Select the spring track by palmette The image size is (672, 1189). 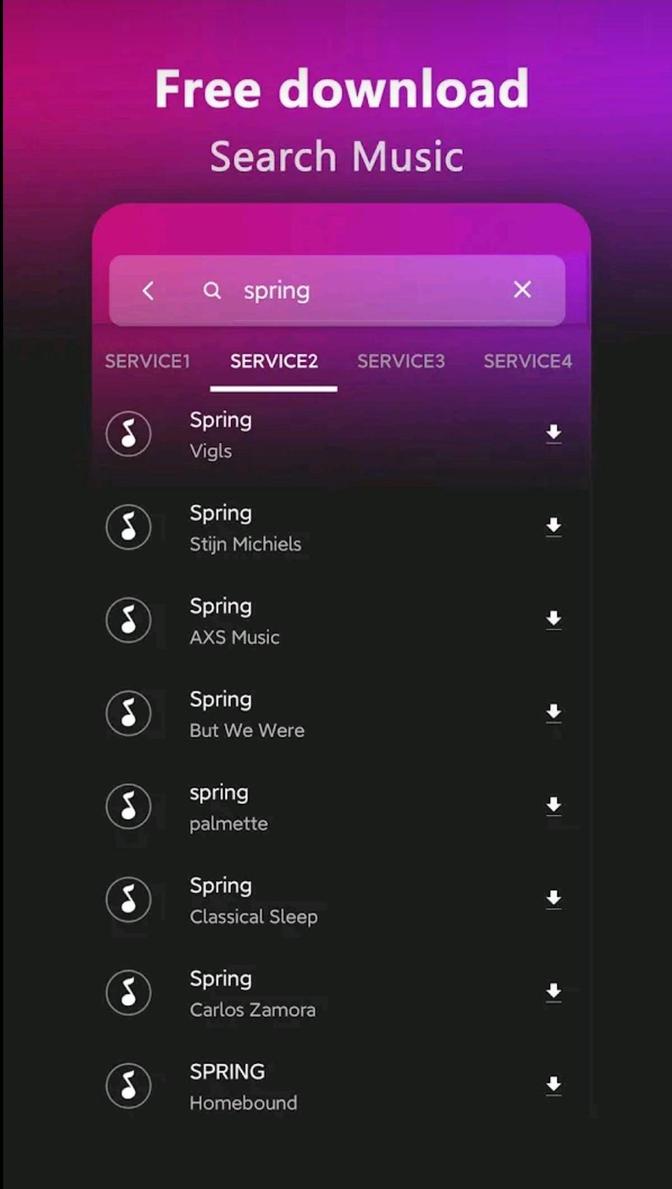pos(280,807)
